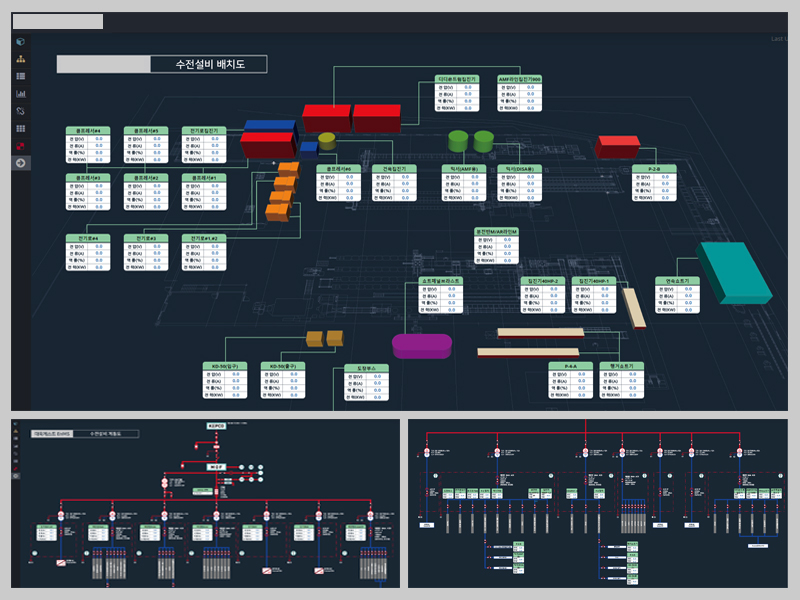
Task: Click the 수전설비 배치도 title button
Action: click(x=212, y=62)
